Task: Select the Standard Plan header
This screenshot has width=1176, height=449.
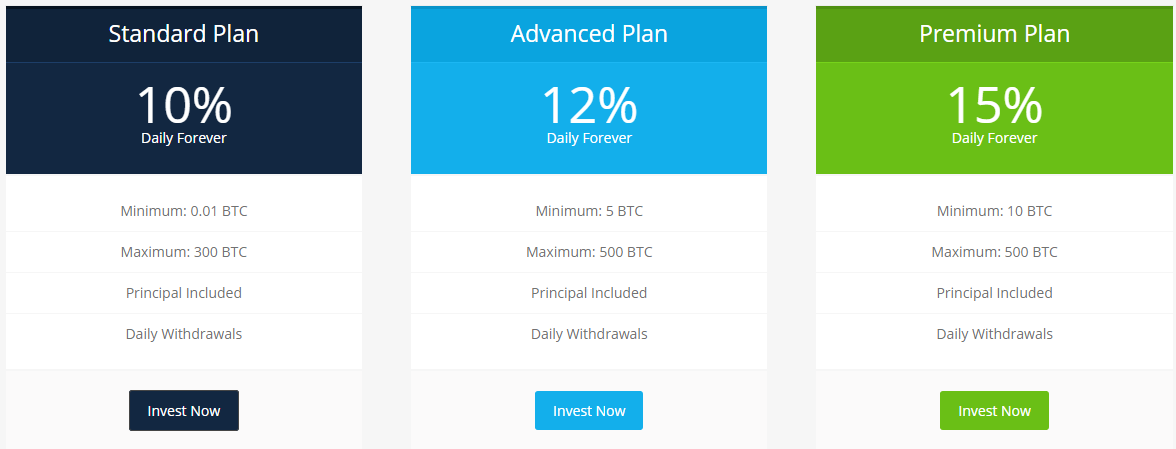Action: point(184,34)
